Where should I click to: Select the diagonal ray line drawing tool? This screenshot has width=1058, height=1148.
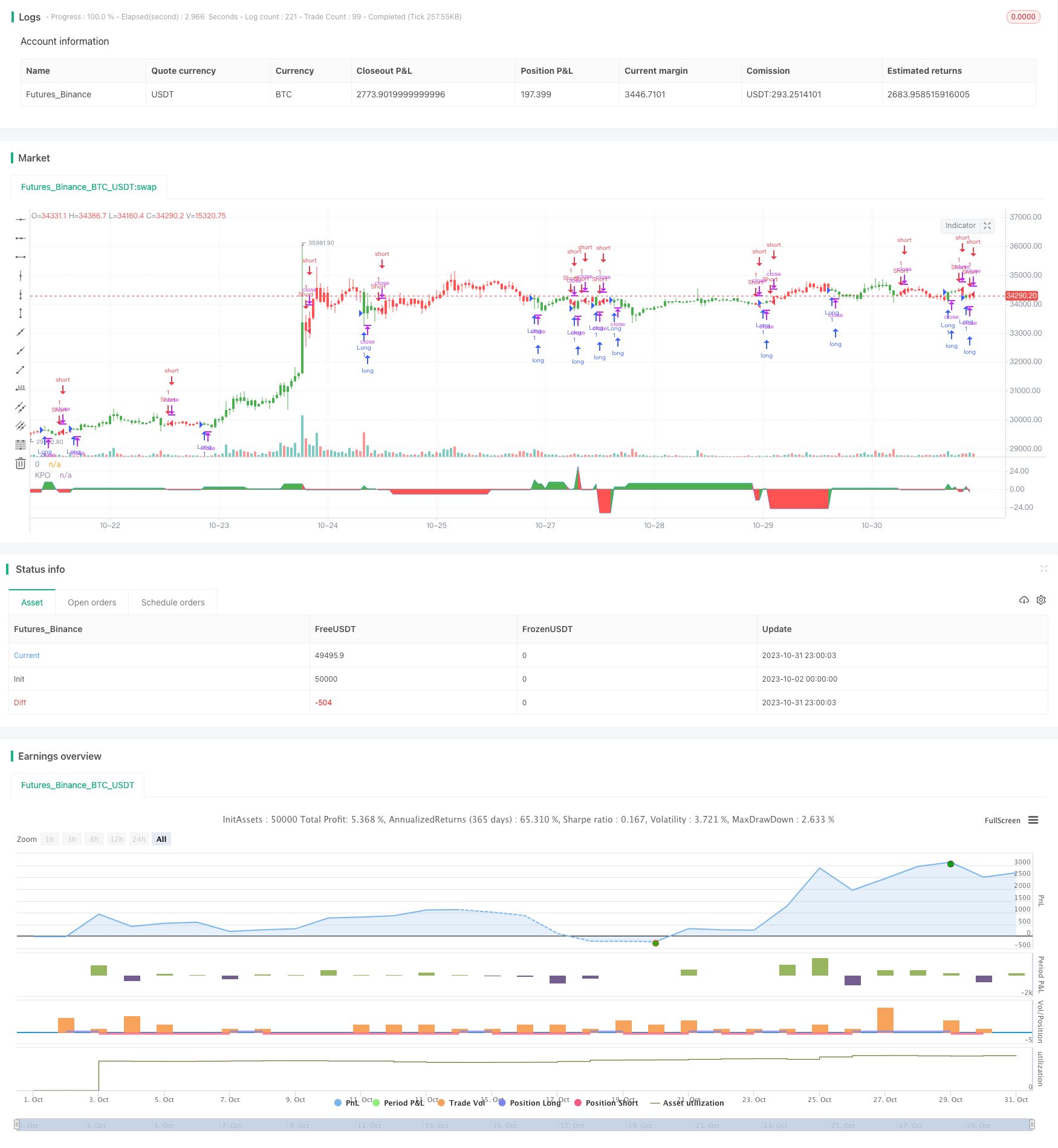(21, 351)
